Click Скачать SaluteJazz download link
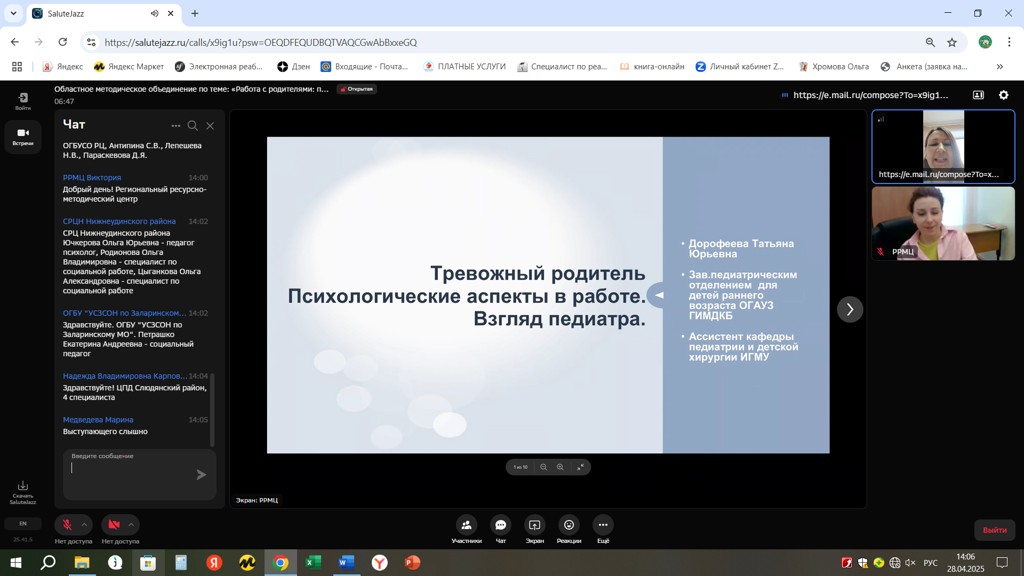Screen dimensions: 1024x576 click(23, 491)
